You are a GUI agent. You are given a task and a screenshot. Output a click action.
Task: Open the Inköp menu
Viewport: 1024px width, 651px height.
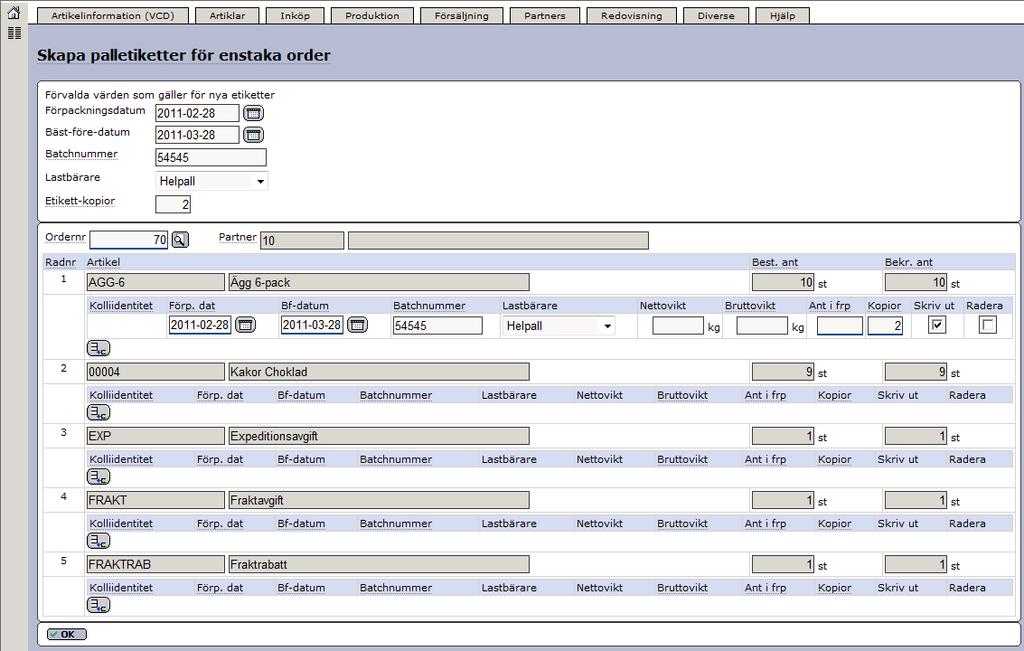pyautogui.click(x=295, y=16)
